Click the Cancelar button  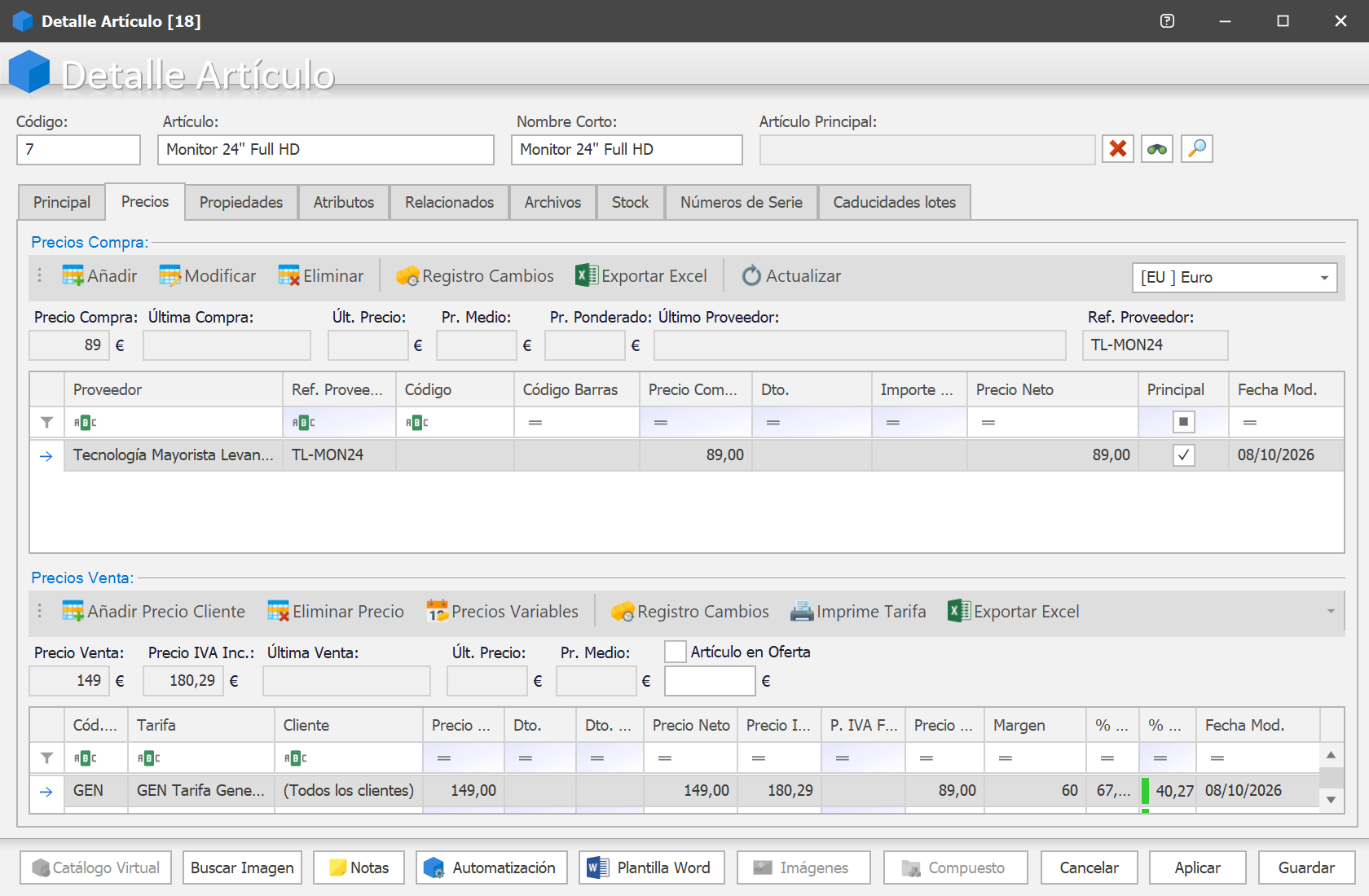1089,867
